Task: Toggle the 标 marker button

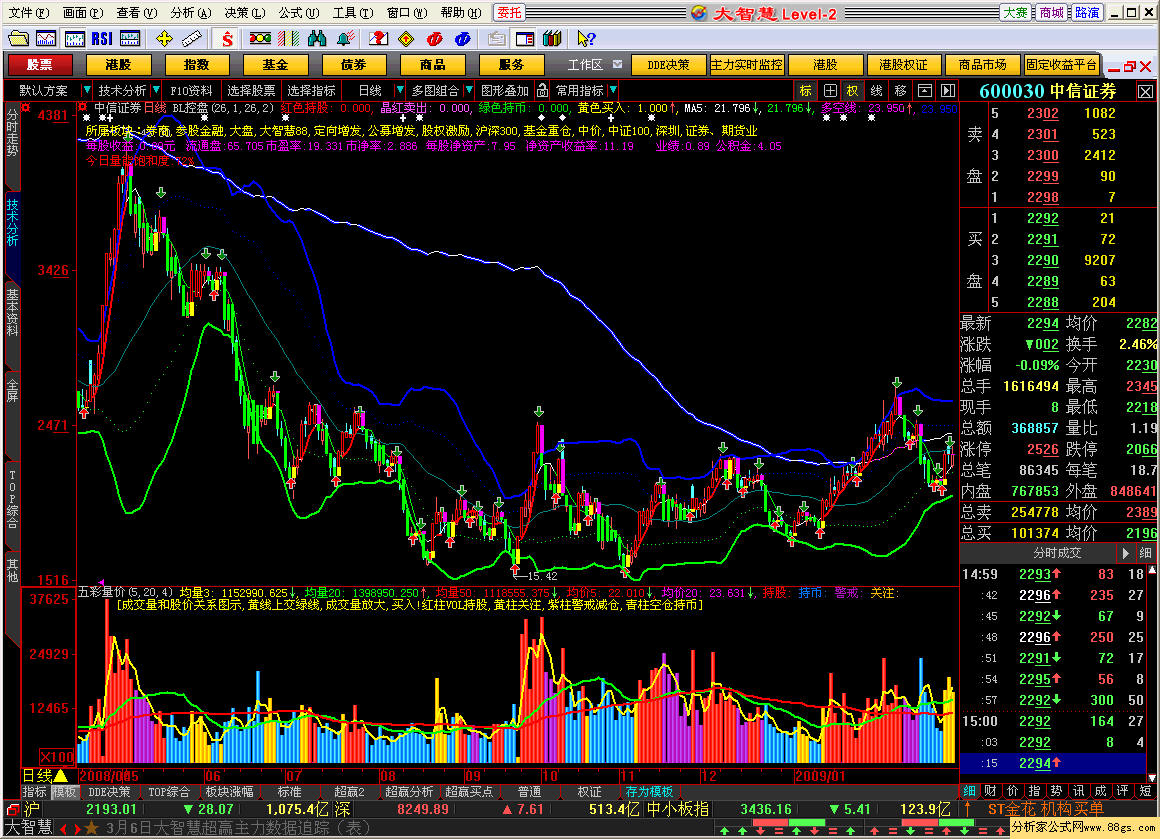Action: pos(806,90)
